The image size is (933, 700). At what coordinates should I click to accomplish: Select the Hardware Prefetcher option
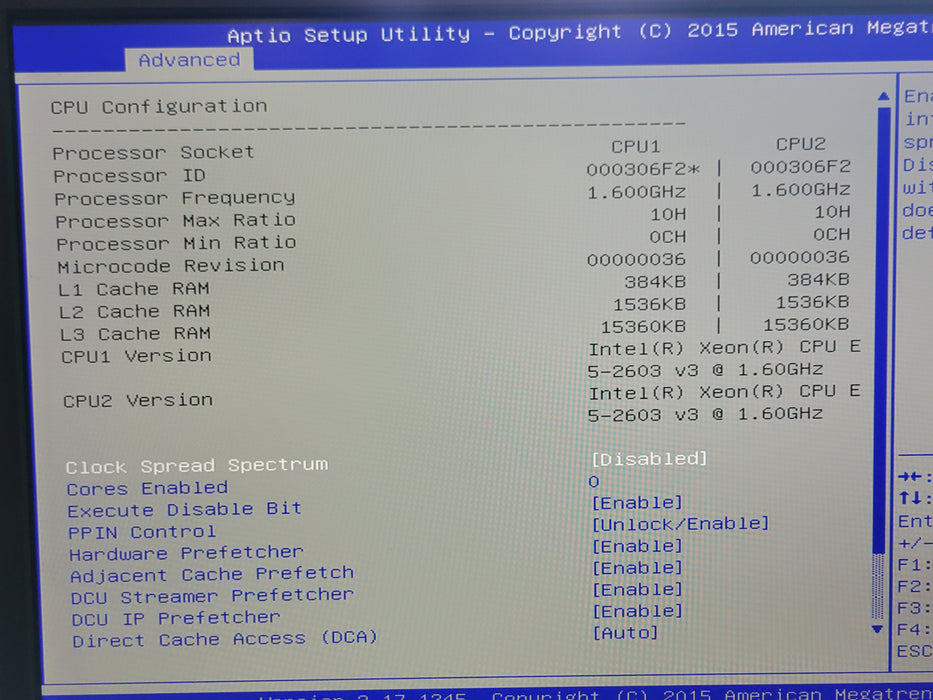tap(186, 554)
